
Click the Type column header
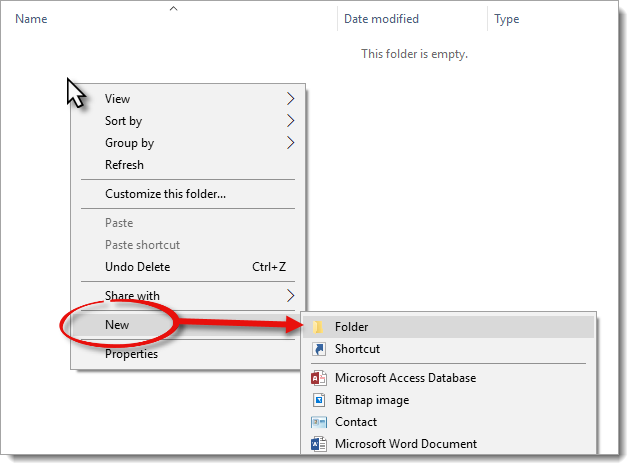507,19
